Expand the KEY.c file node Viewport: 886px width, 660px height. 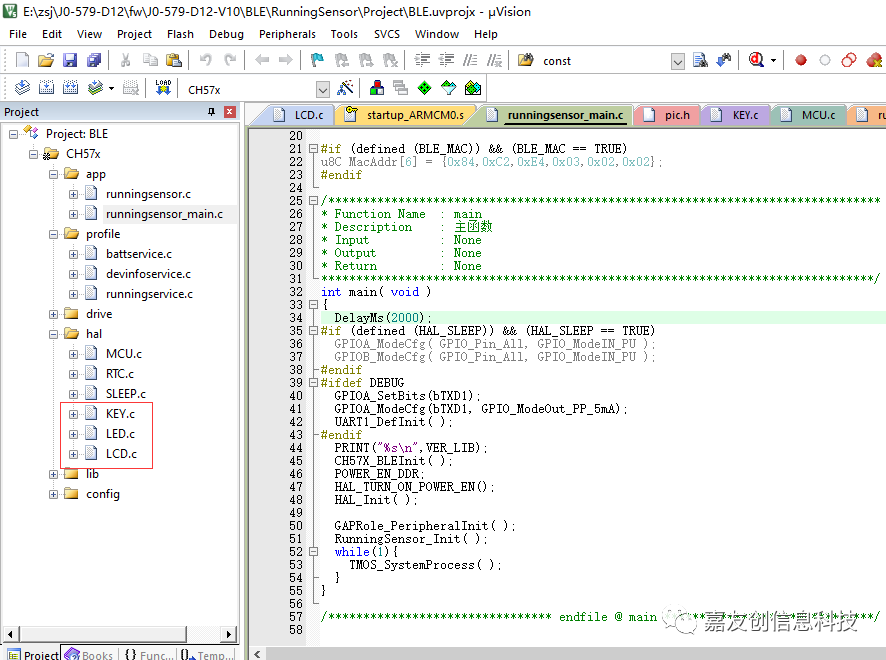(73, 414)
